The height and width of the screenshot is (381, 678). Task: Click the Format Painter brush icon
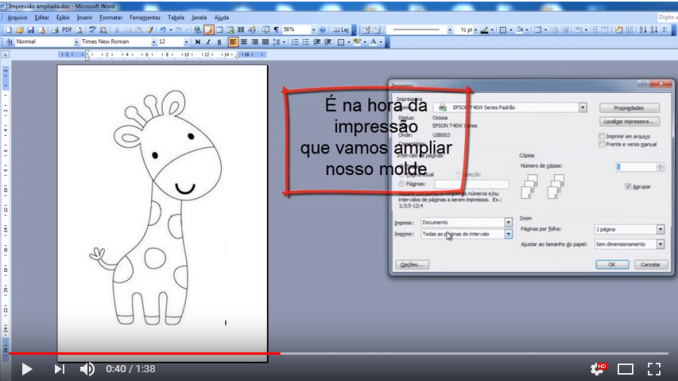click(x=150, y=30)
